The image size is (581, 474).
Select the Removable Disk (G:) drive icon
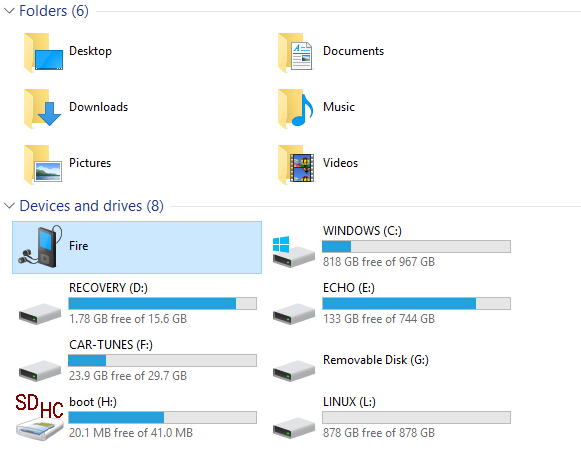tap(294, 371)
